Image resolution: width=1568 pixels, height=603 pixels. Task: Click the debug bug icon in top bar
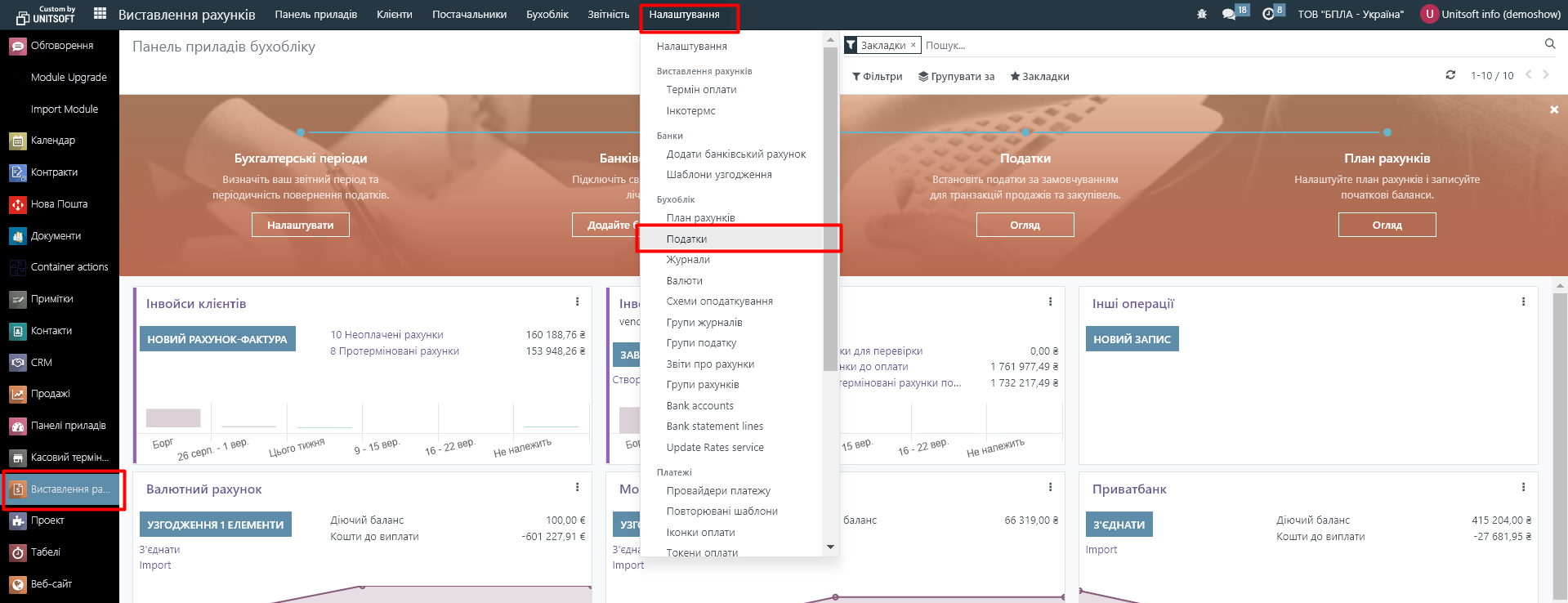[x=1201, y=15]
